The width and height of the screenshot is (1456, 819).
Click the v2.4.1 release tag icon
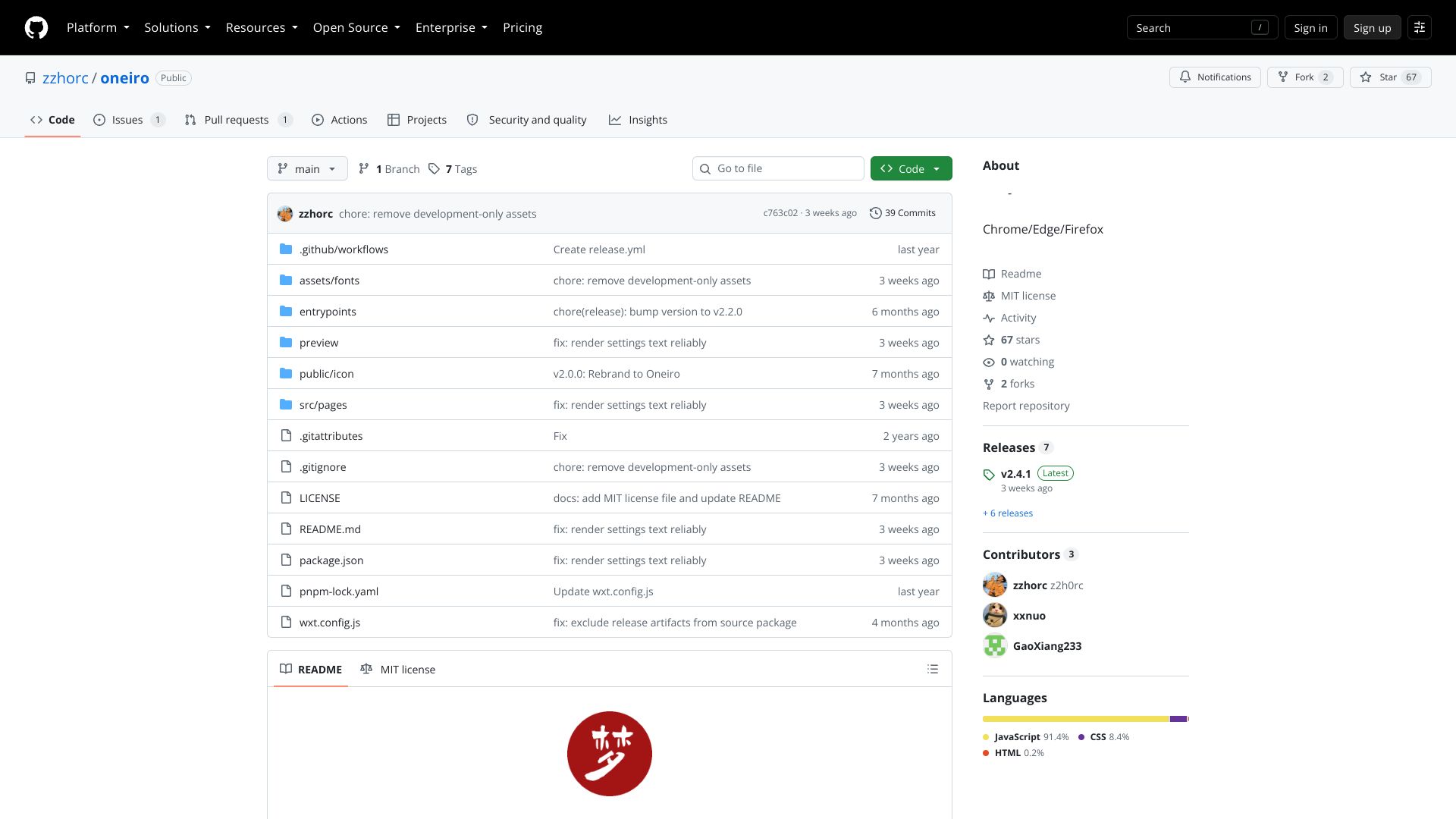(989, 475)
